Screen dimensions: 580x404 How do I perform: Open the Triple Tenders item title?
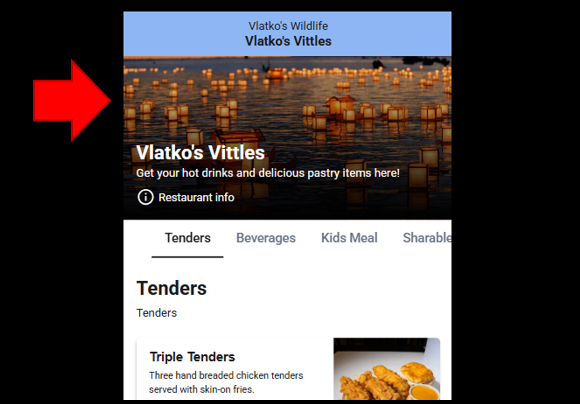click(192, 357)
